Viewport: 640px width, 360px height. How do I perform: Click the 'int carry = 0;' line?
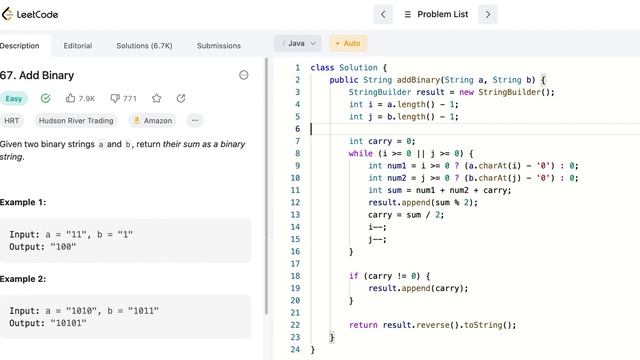pyautogui.click(x=382, y=141)
